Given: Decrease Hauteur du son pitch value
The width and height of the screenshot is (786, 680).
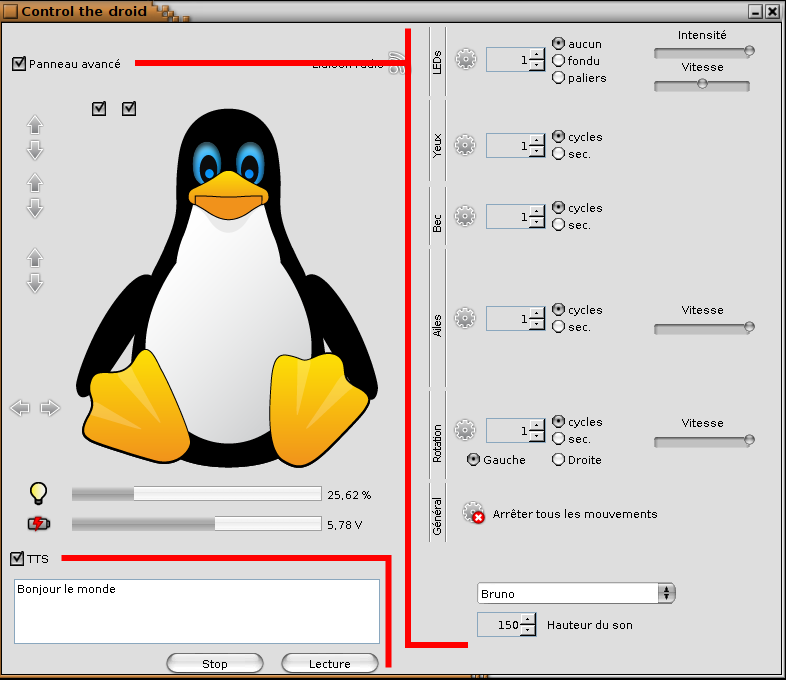Looking at the screenshot, I should tap(528, 630).
